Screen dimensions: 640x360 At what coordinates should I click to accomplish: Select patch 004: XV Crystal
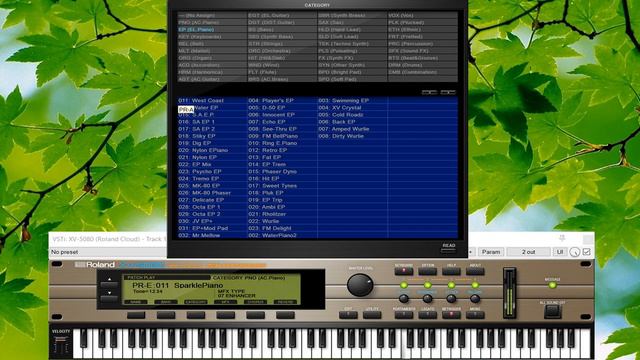(x=352, y=108)
